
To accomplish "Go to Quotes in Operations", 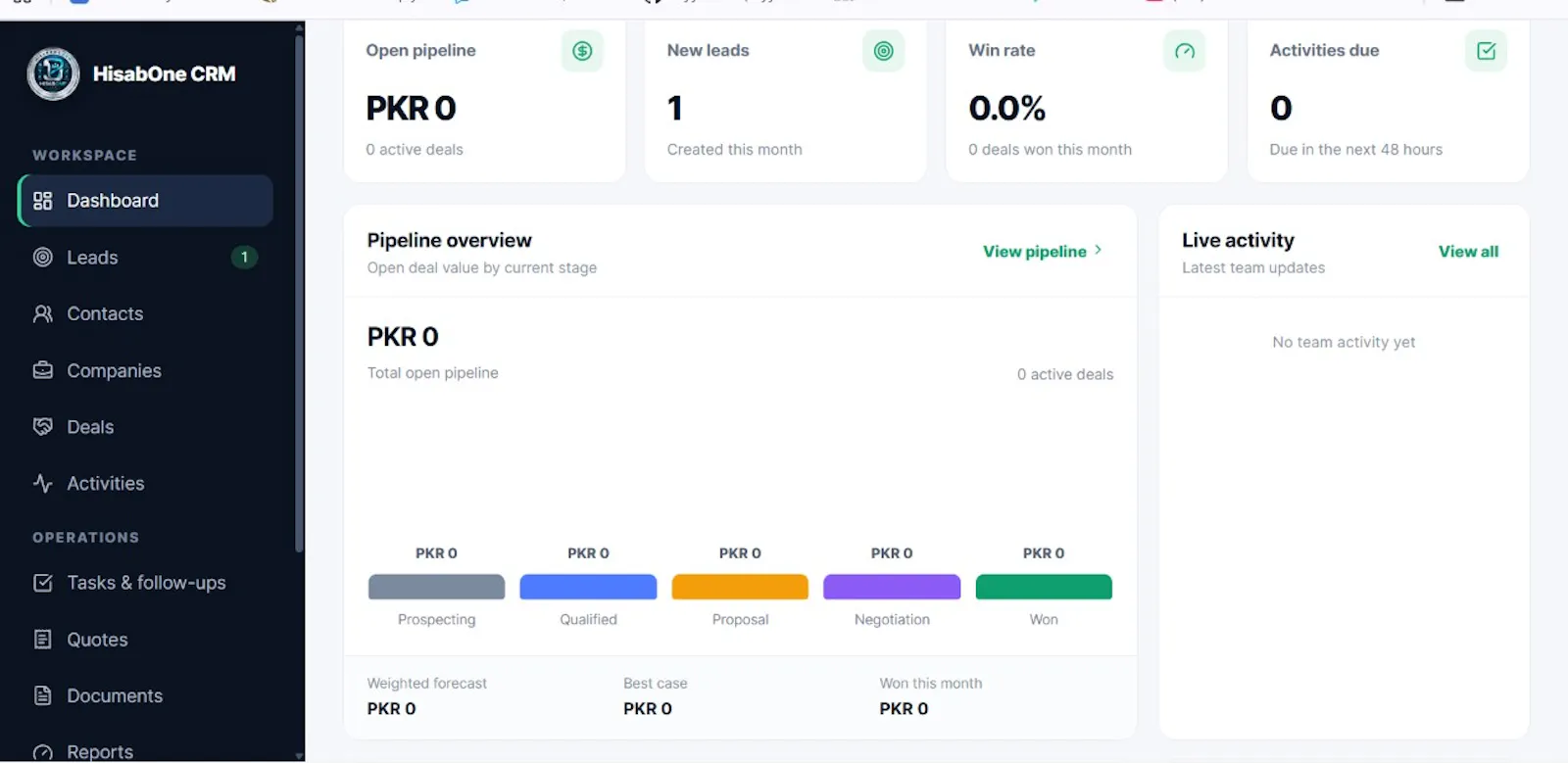I will pos(145,640).
